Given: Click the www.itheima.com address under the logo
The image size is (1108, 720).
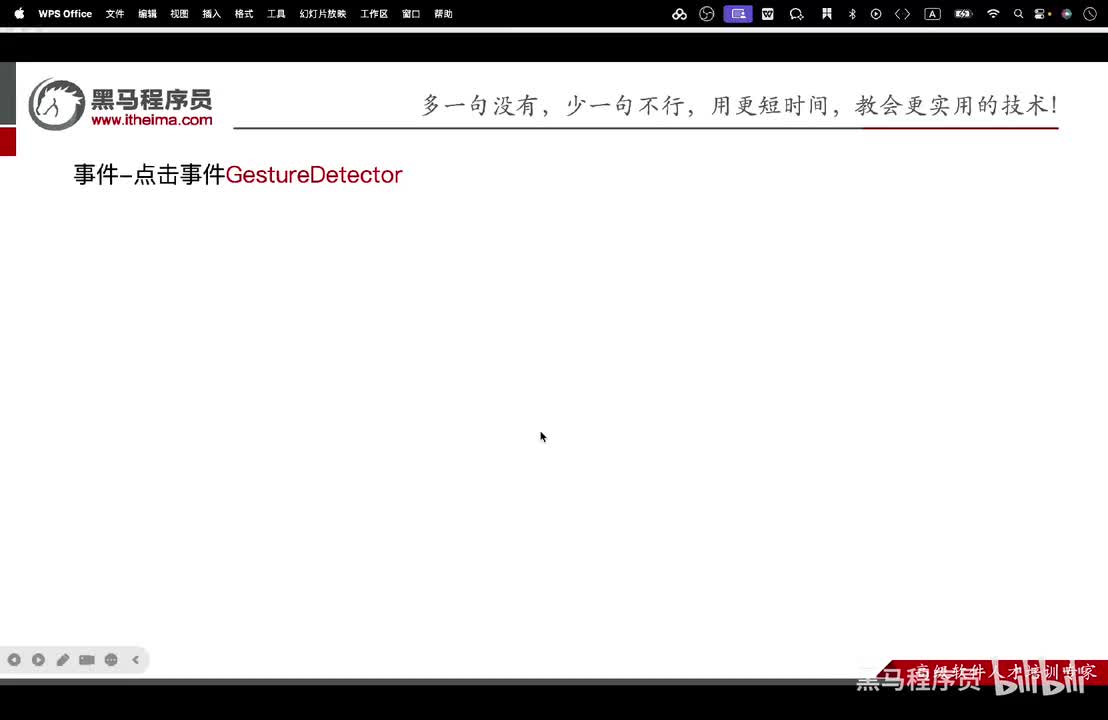Looking at the screenshot, I should pos(152,120).
